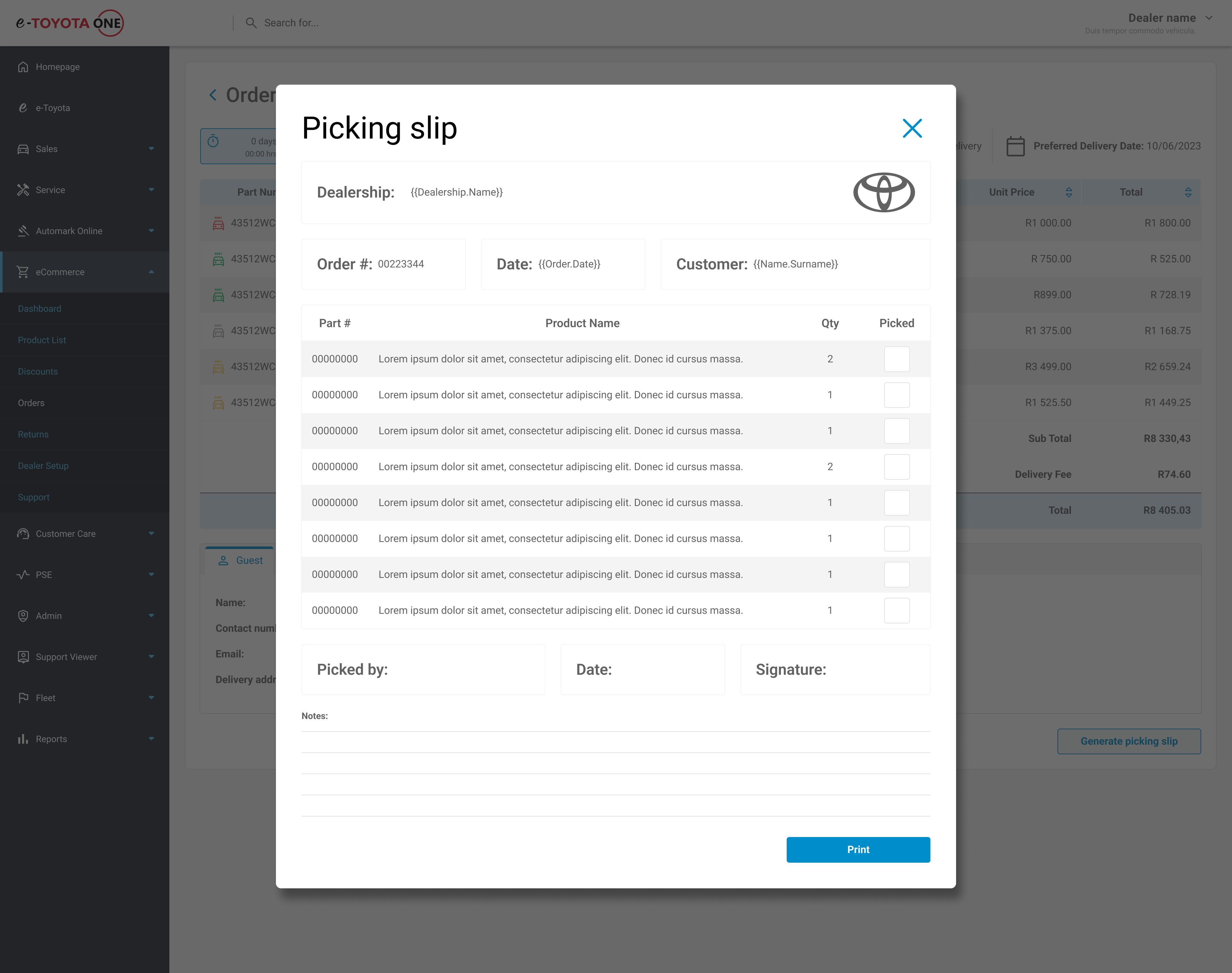The height and width of the screenshot is (973, 1232).
Task: Click the eCommerce shopping cart icon
Action: pyautogui.click(x=23, y=272)
